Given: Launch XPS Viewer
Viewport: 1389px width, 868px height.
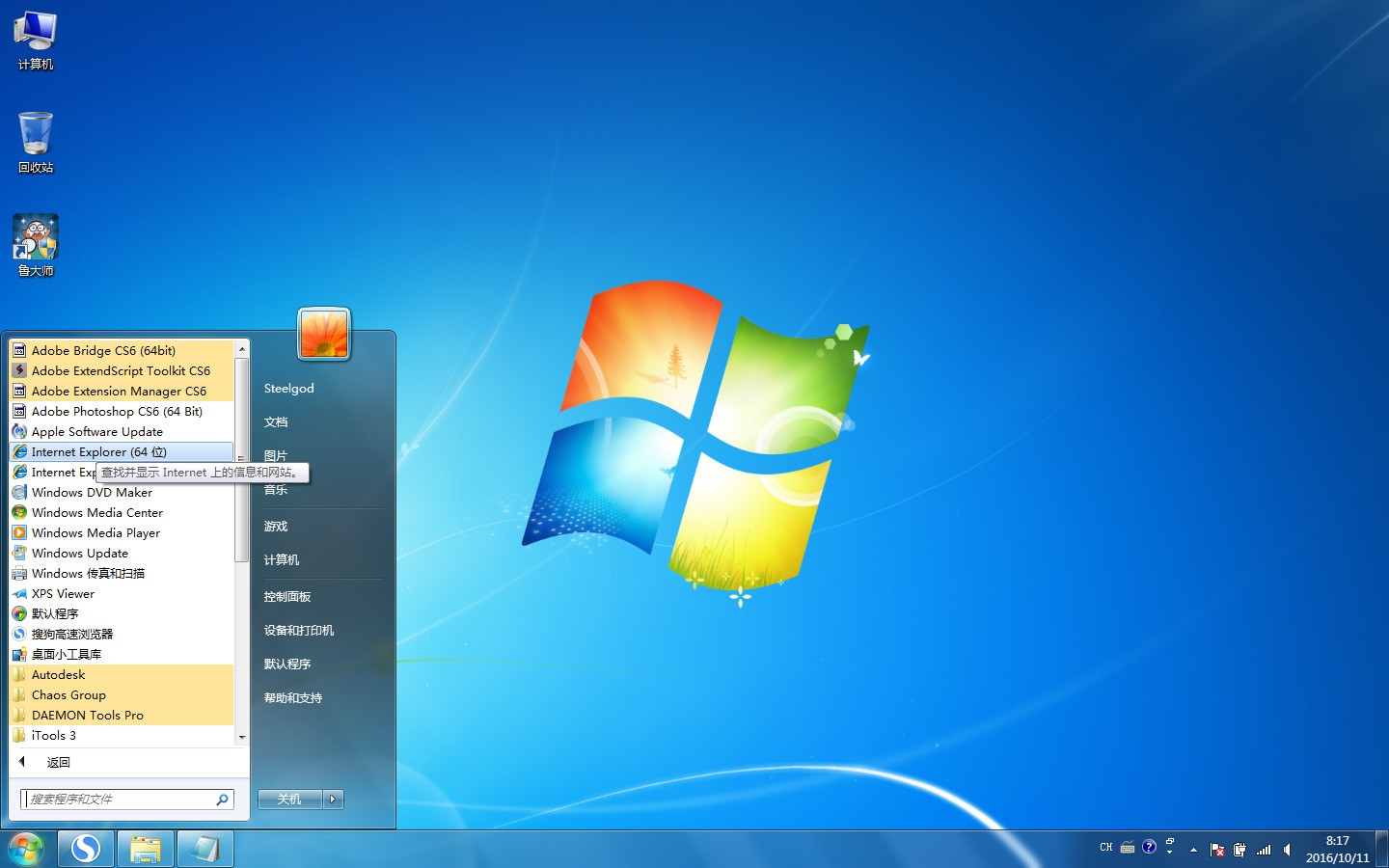Looking at the screenshot, I should click(x=122, y=593).
